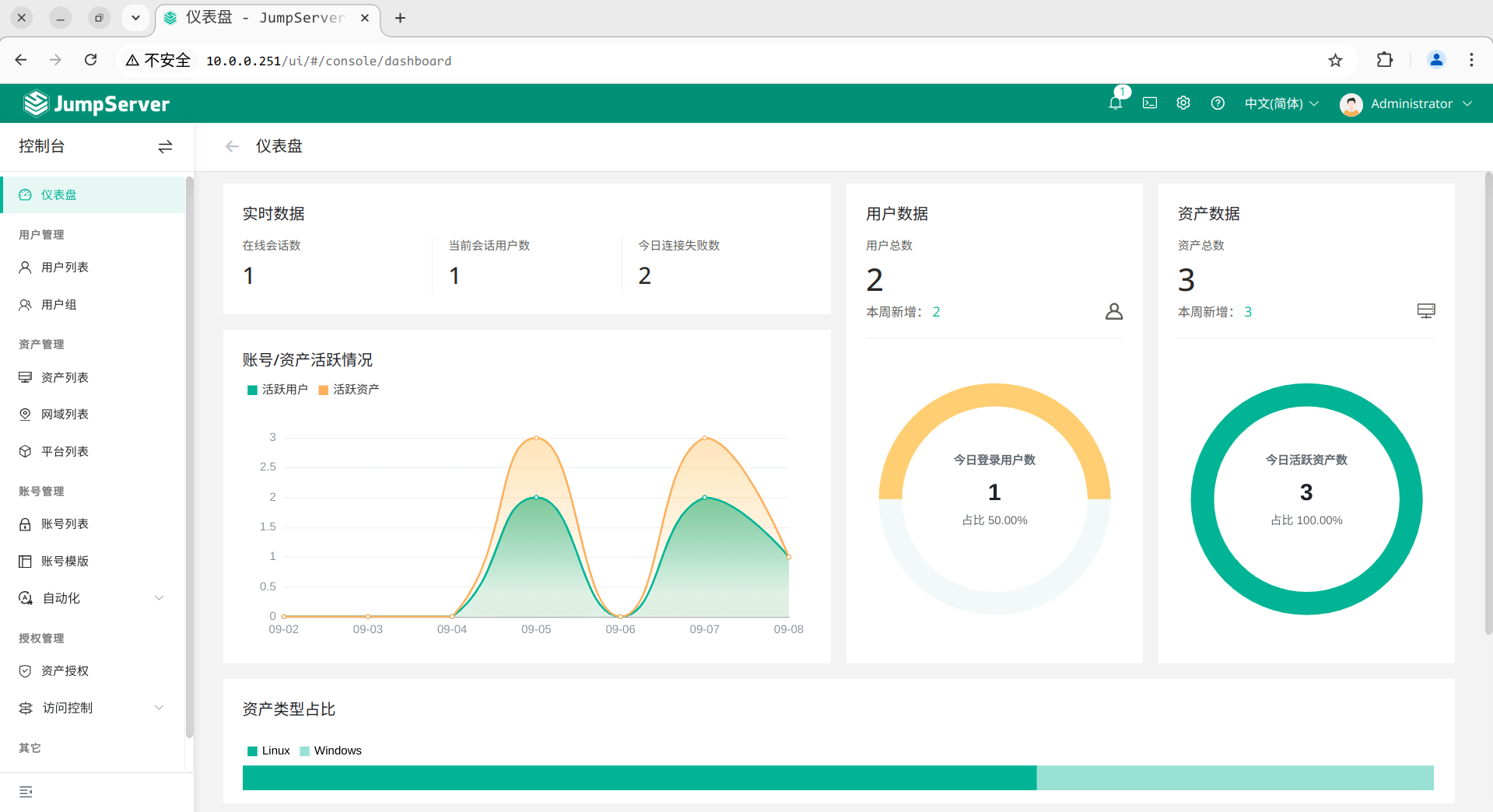
Task: Toggle 活跃用户 legend in chart
Action: [278, 390]
